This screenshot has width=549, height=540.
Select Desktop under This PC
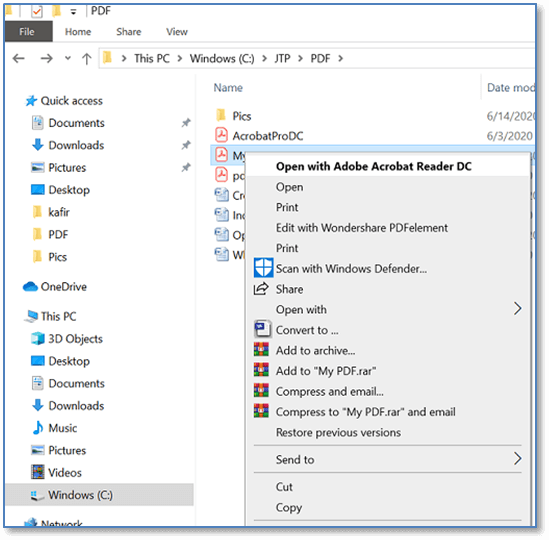tap(69, 361)
